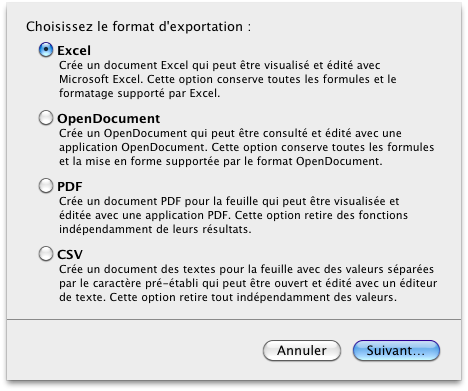The width and height of the screenshot is (468, 391).
Task: Click the PDF format description paragraph
Action: [233, 215]
